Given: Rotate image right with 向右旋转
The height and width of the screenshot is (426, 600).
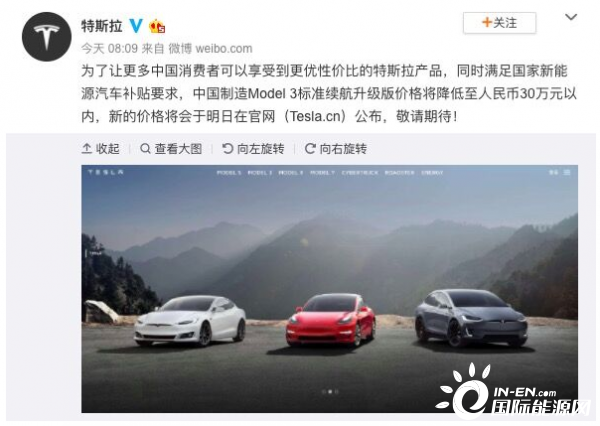Looking at the screenshot, I should click(336, 149).
